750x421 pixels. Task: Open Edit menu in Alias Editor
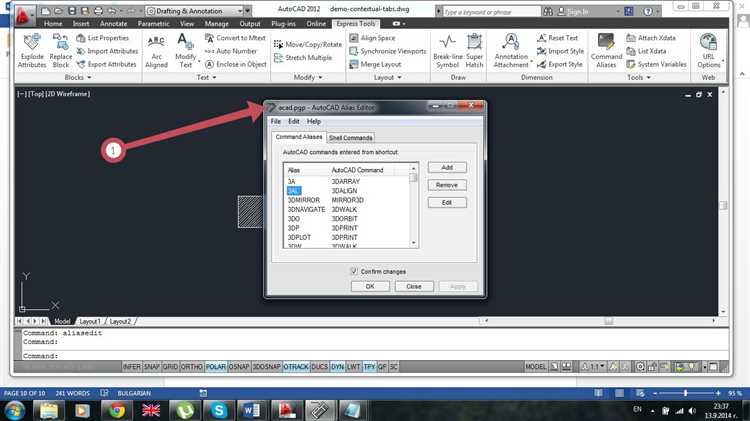(x=294, y=122)
